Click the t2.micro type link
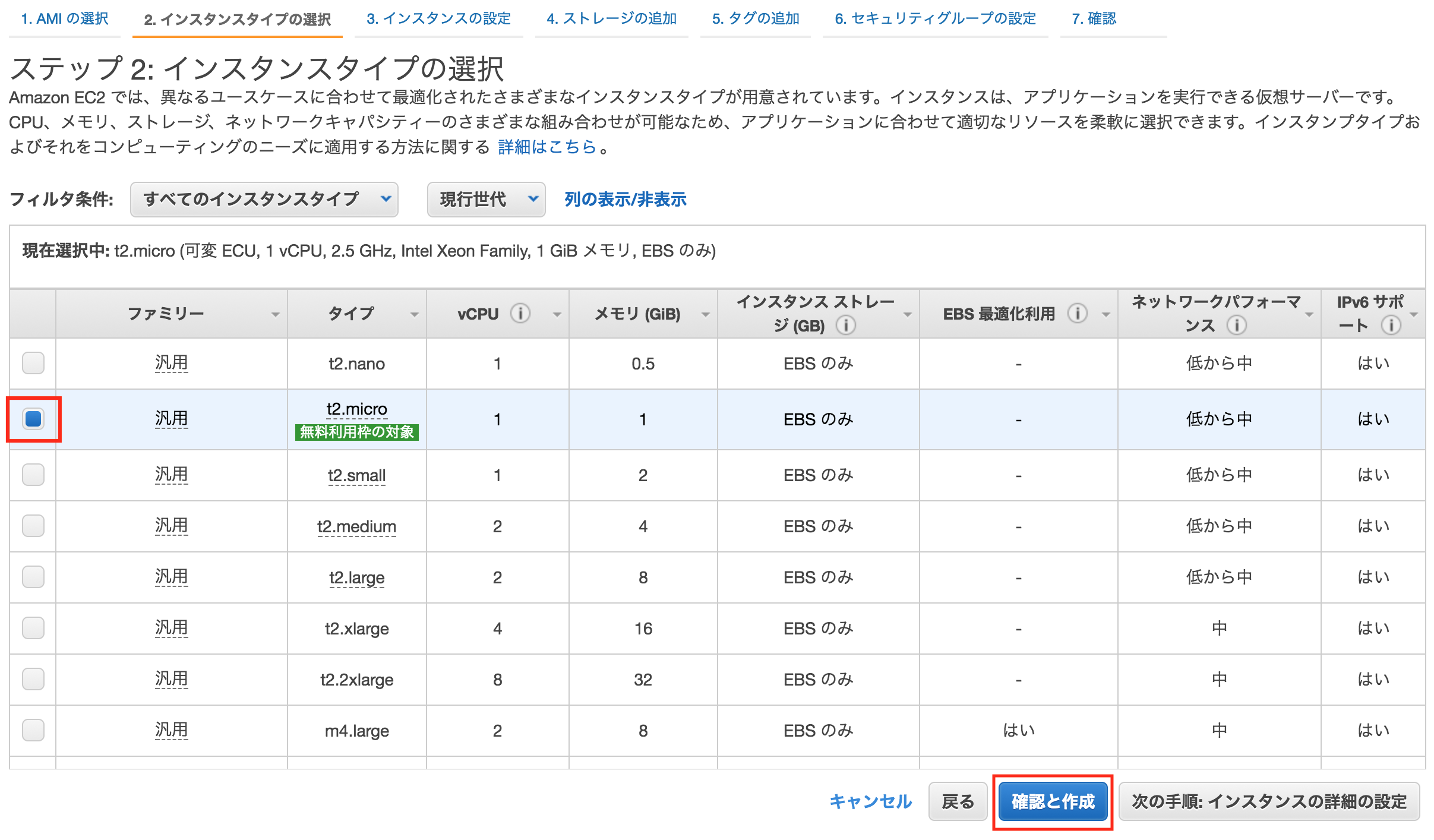The image size is (1434, 840). [x=357, y=409]
